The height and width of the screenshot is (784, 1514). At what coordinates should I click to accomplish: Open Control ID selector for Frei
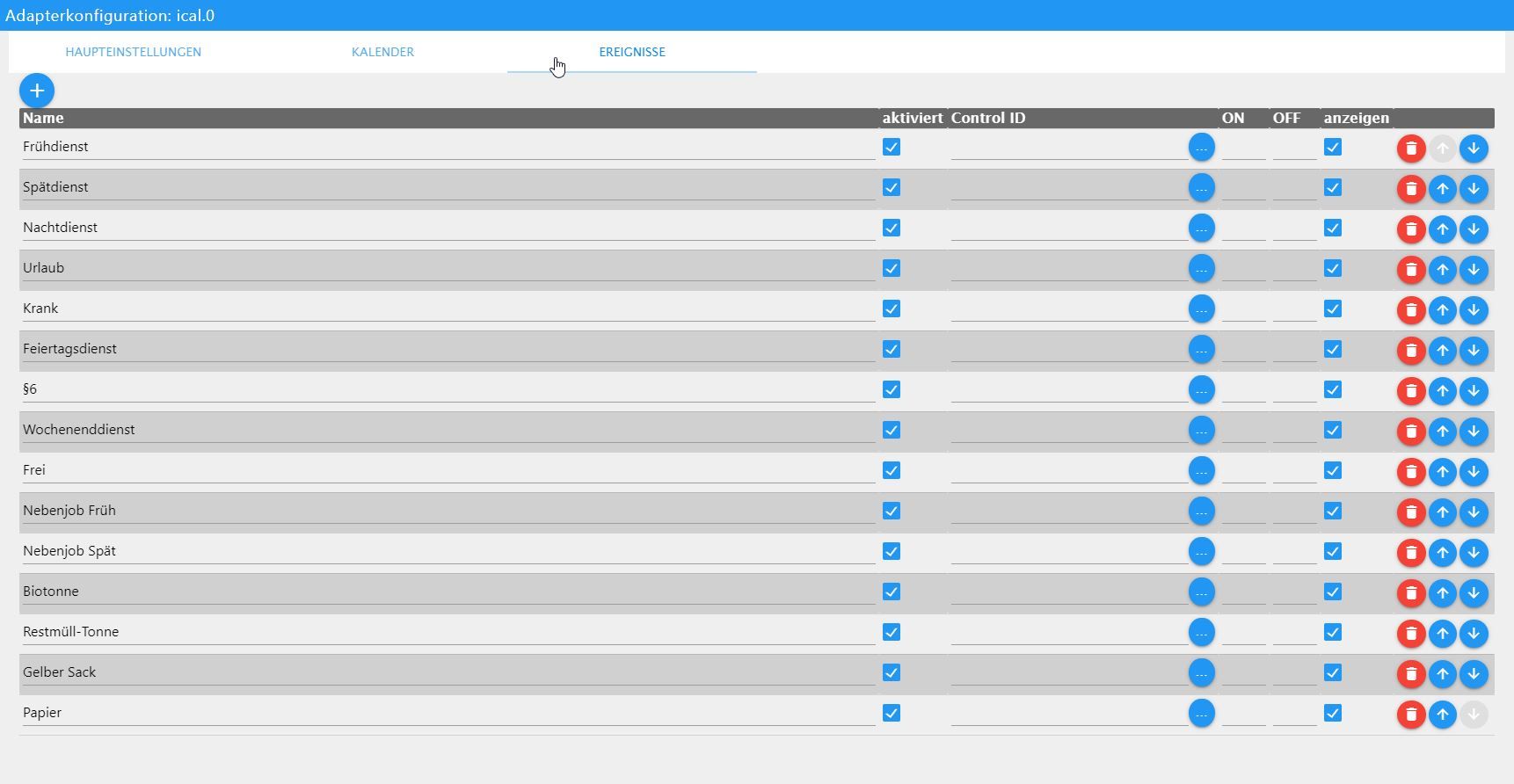(x=1202, y=470)
